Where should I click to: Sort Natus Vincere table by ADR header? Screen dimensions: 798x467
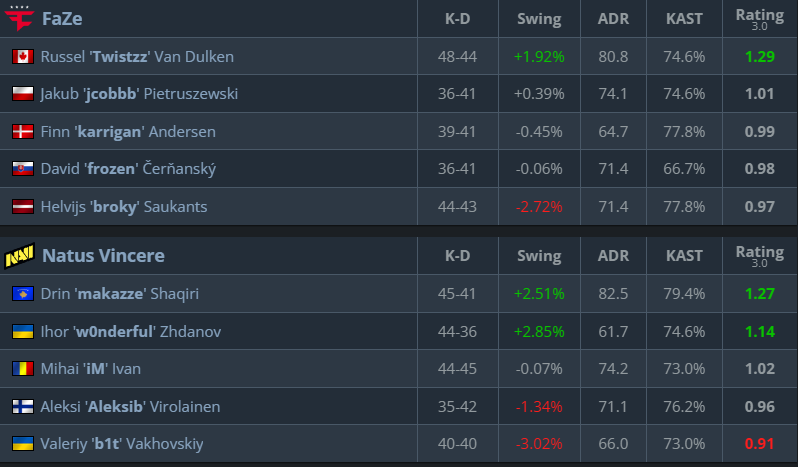tap(613, 256)
